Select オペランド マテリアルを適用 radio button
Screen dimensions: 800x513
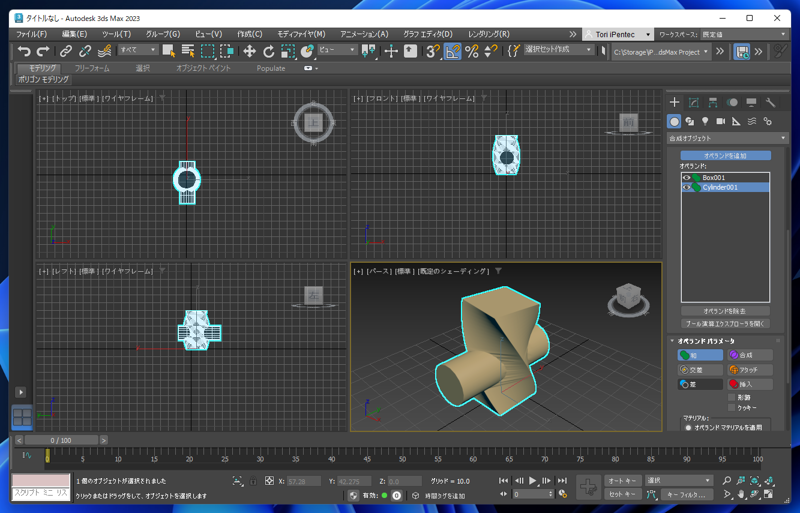coord(688,427)
